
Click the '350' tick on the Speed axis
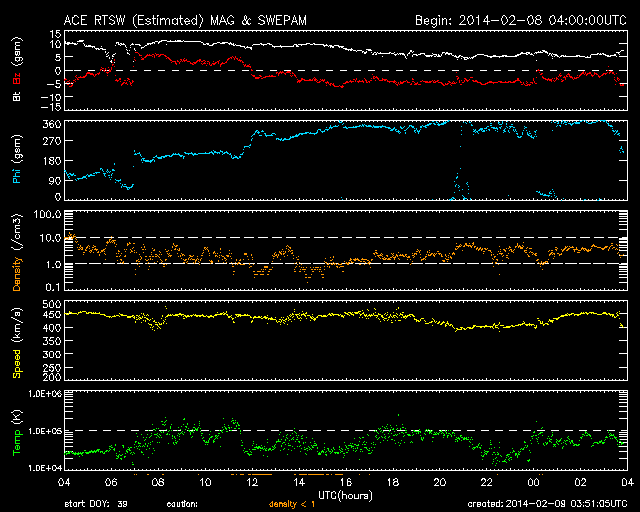pyautogui.click(x=52, y=341)
